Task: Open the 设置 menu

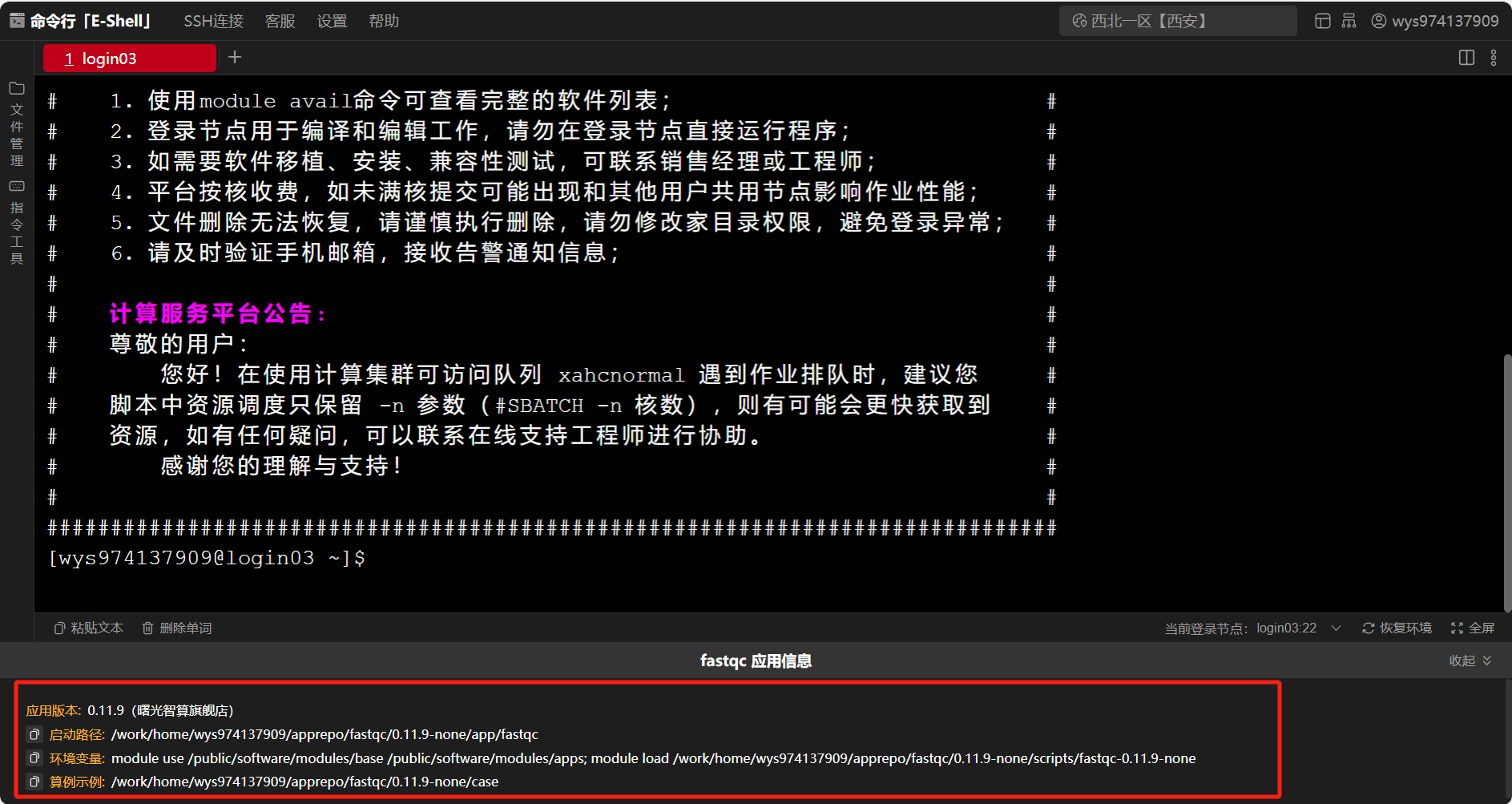Action: (x=331, y=21)
